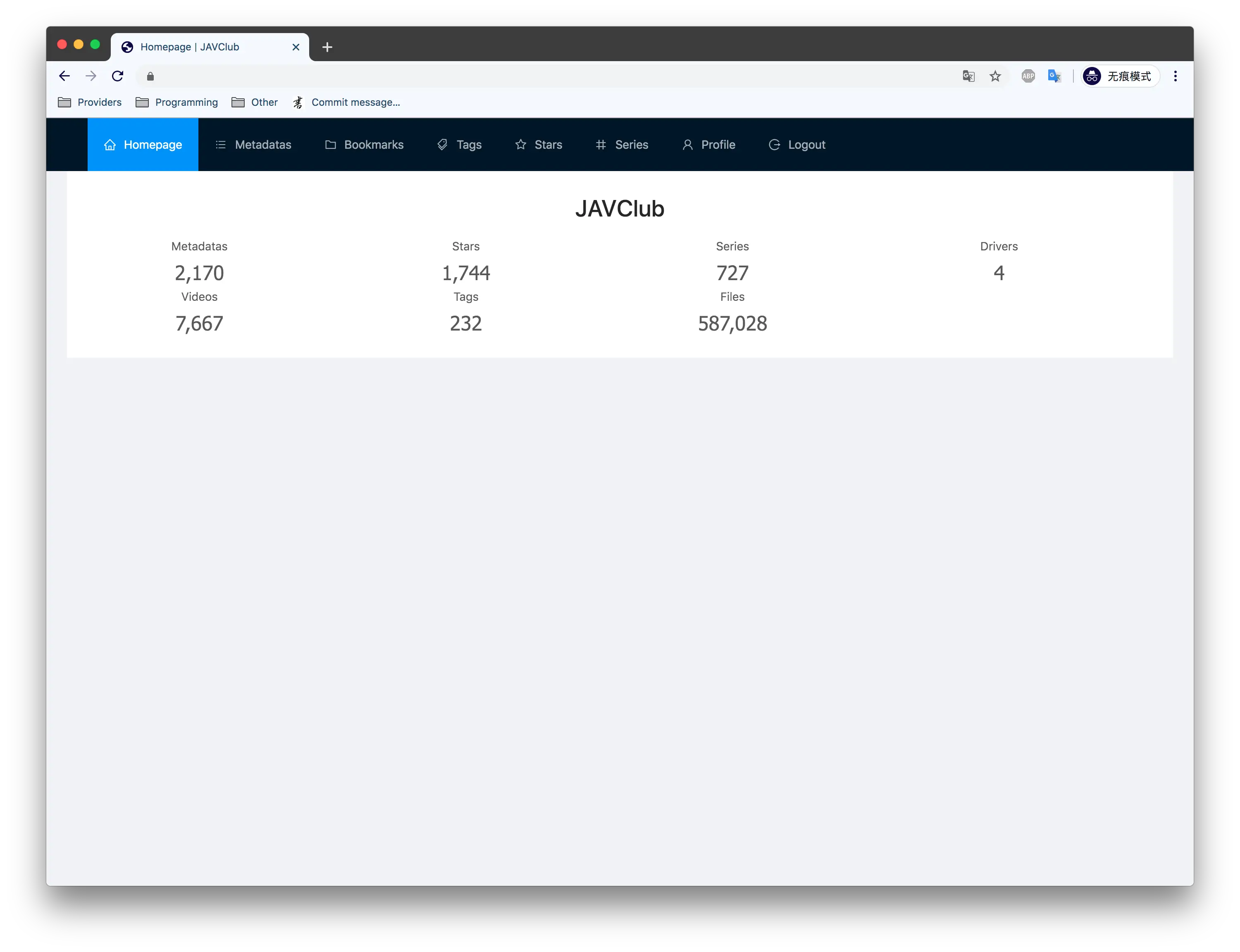
Task: Expand the Providers bookmarks folder
Action: (90, 102)
